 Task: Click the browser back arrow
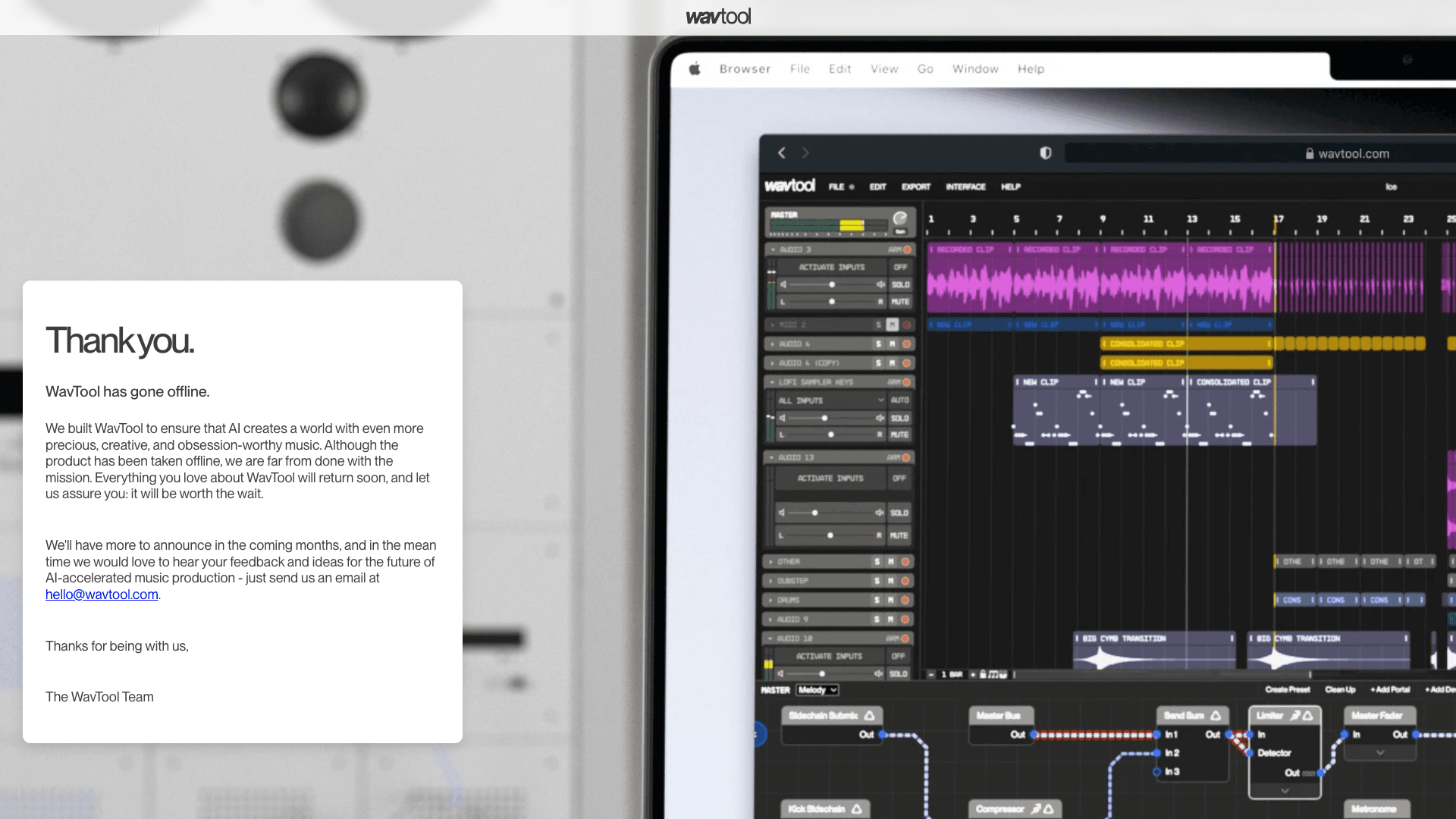[x=782, y=153]
